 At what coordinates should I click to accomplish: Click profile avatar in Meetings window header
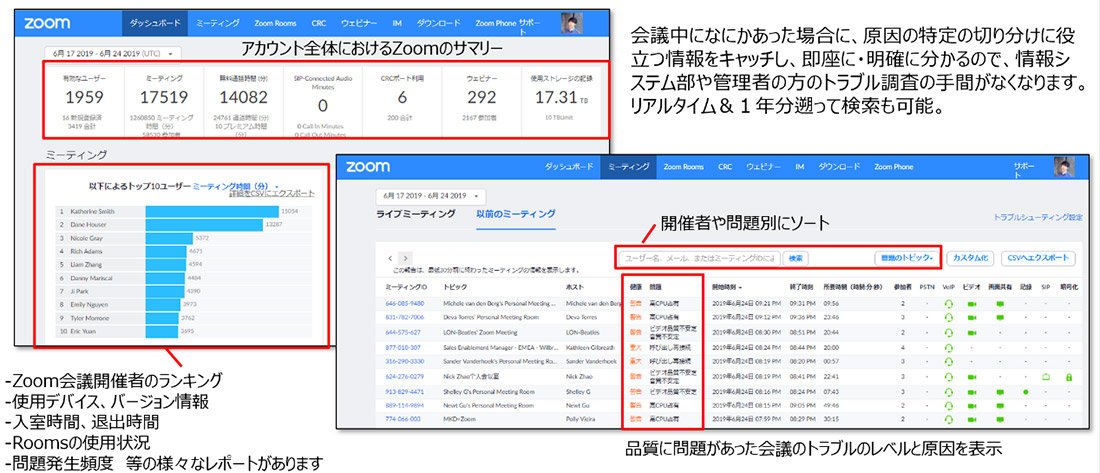[x=1064, y=167]
